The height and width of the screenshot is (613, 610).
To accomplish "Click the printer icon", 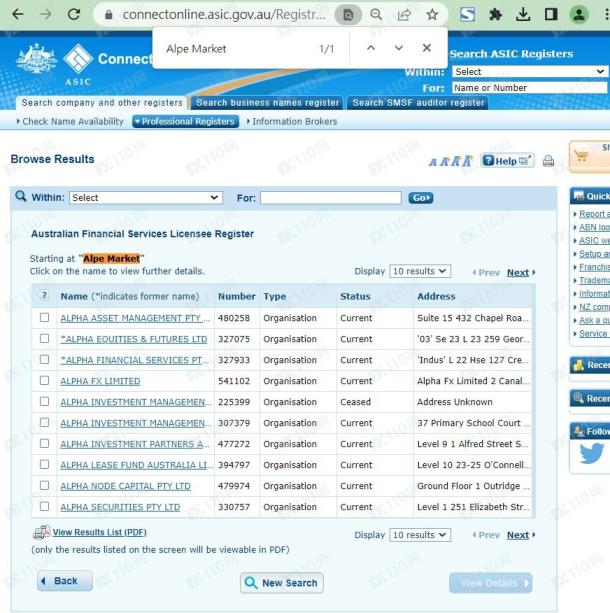I will (x=548, y=161).
